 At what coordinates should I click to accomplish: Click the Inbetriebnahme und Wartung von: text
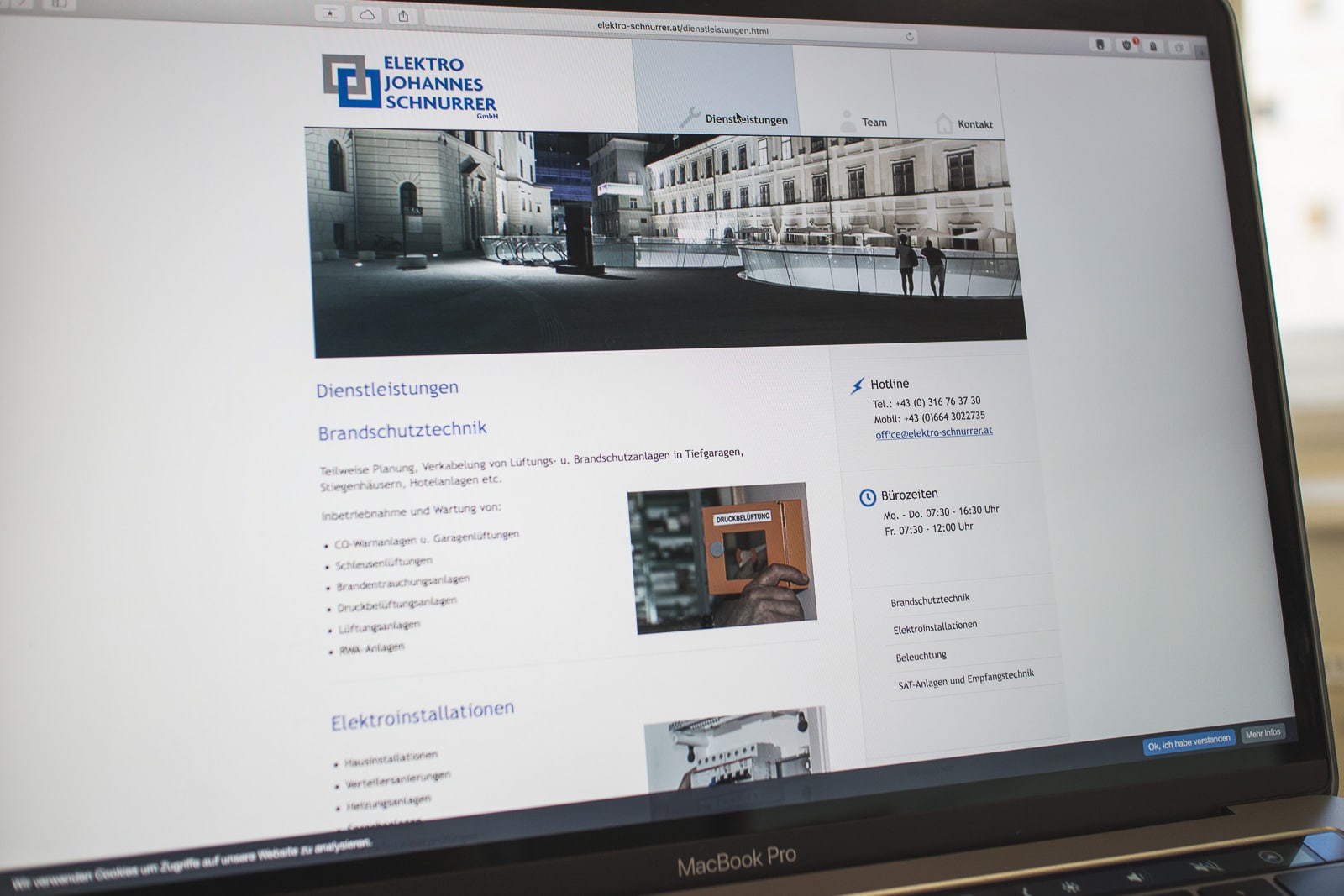[x=411, y=511]
